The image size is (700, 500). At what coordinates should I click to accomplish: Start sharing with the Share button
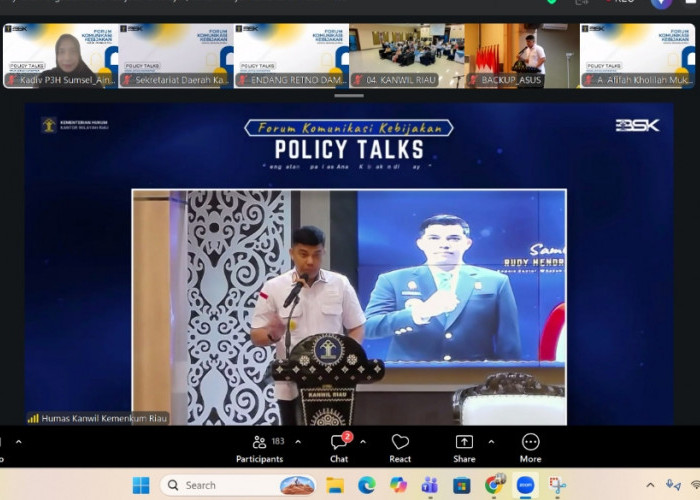464,449
